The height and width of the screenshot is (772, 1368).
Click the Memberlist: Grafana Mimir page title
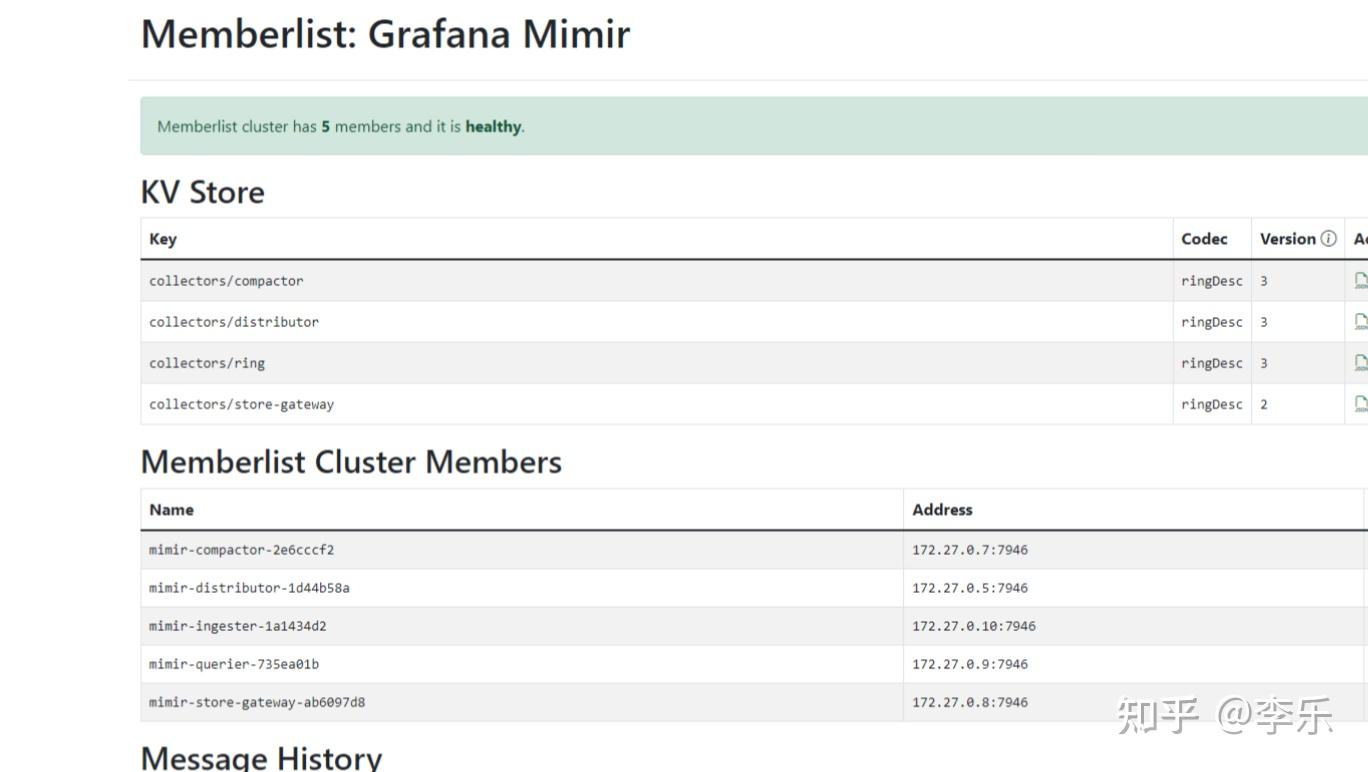point(384,34)
